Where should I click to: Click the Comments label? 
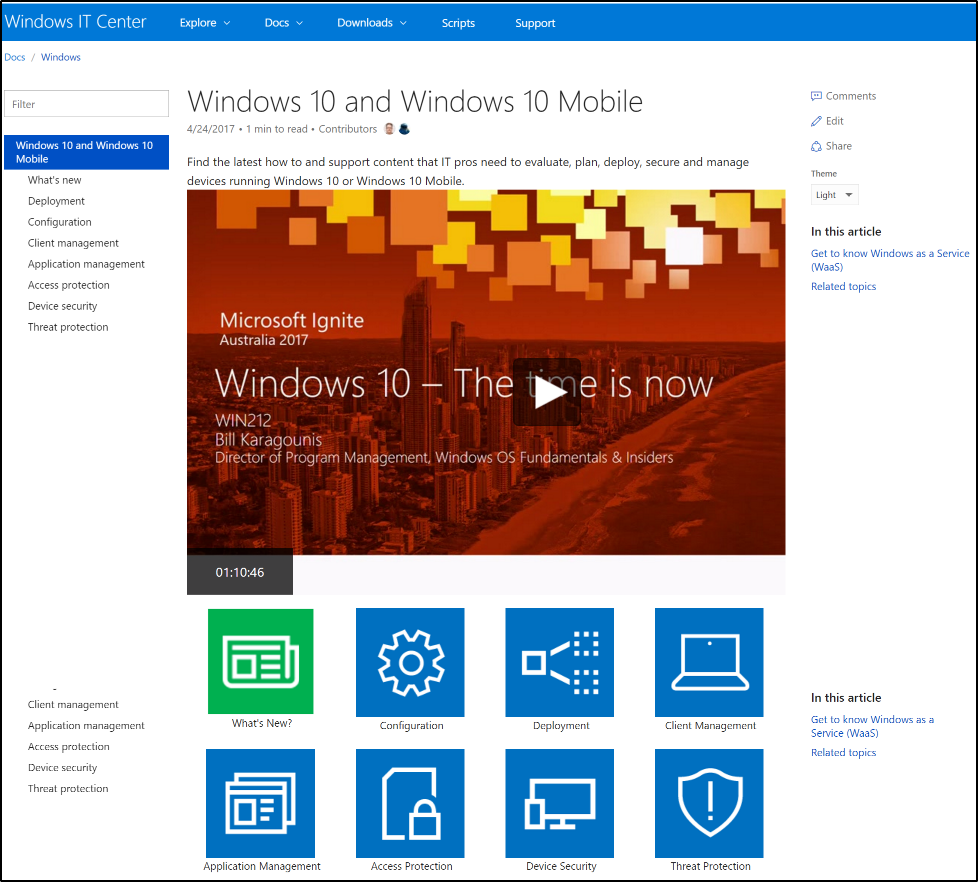coord(851,96)
